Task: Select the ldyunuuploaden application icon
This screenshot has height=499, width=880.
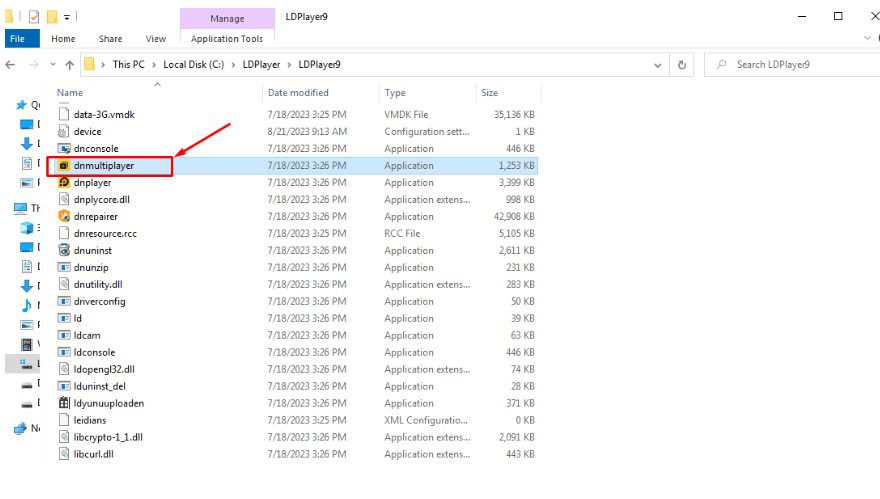Action: point(64,403)
